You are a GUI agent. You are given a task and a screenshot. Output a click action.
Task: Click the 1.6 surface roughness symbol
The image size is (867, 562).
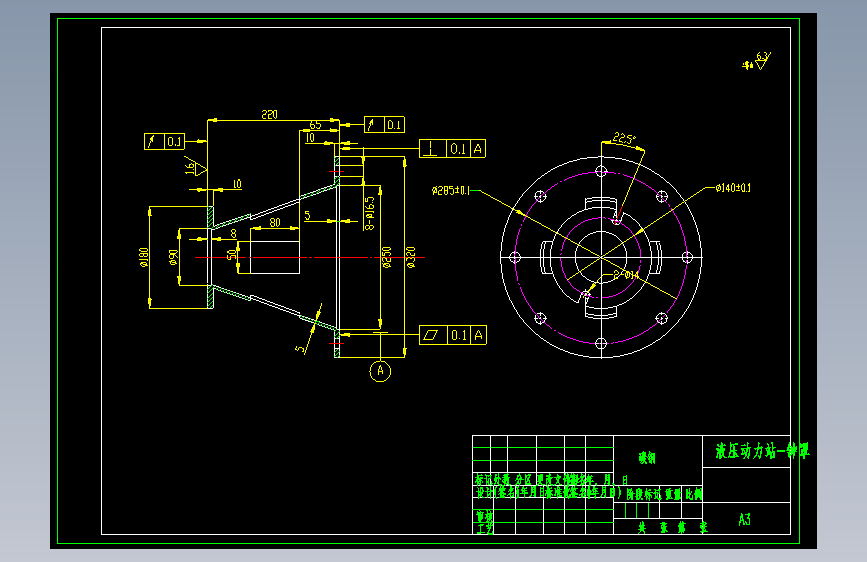(x=195, y=166)
